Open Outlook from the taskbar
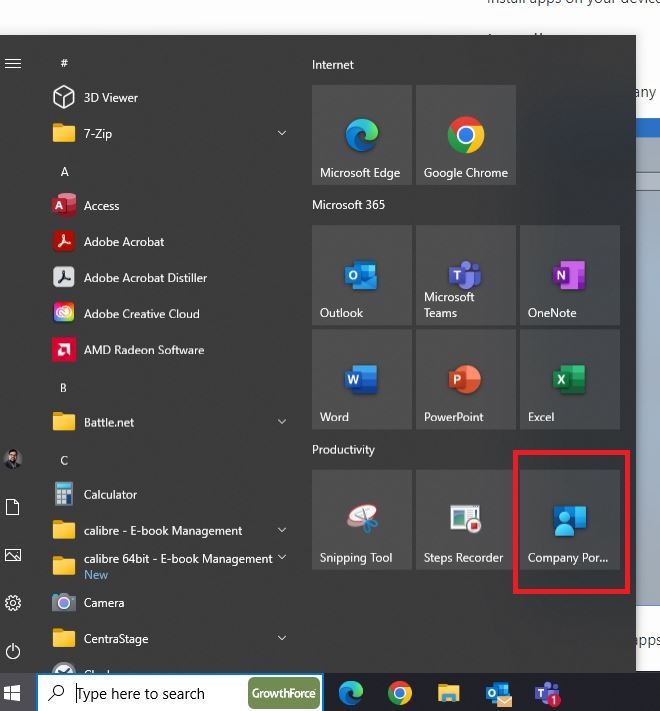660x711 pixels. 498,694
